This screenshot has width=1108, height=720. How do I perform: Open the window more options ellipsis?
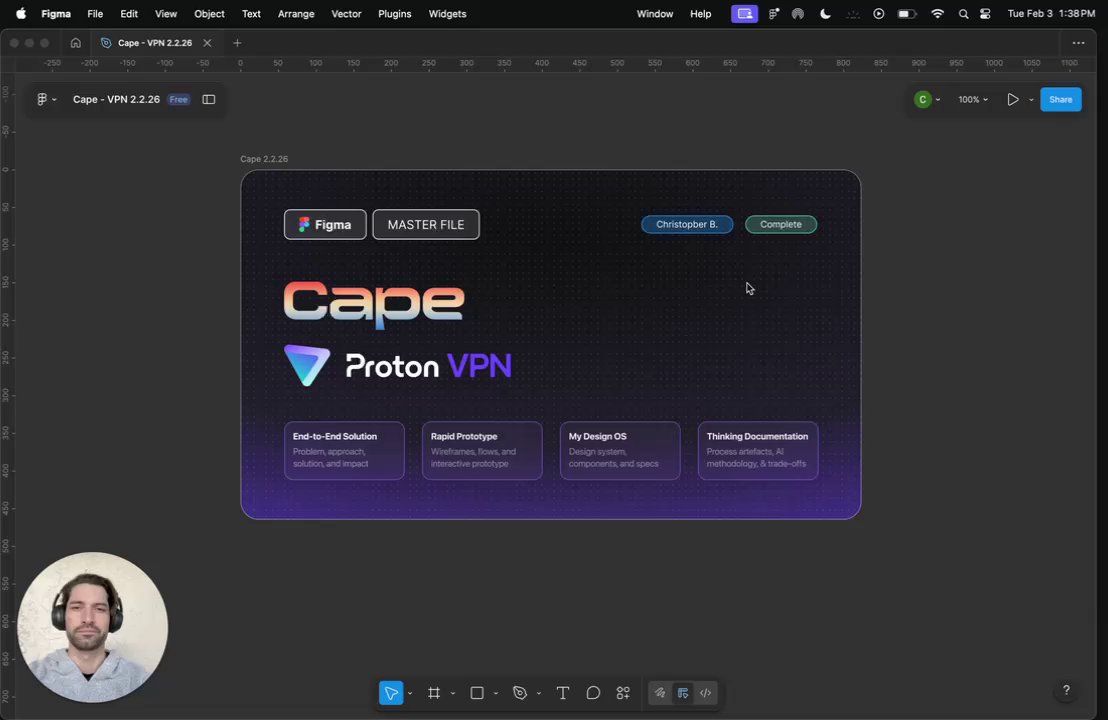click(1078, 43)
